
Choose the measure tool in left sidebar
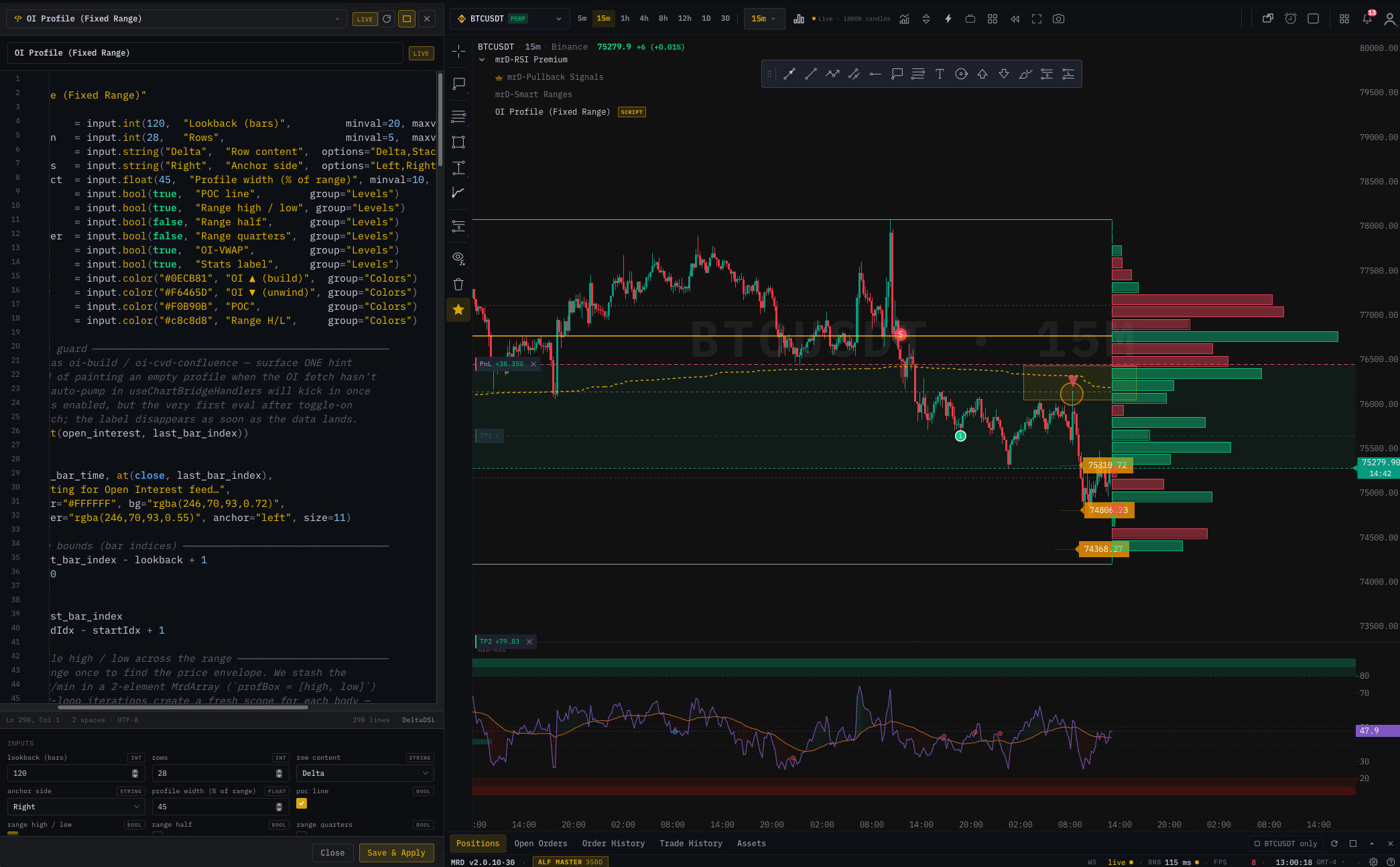click(458, 168)
